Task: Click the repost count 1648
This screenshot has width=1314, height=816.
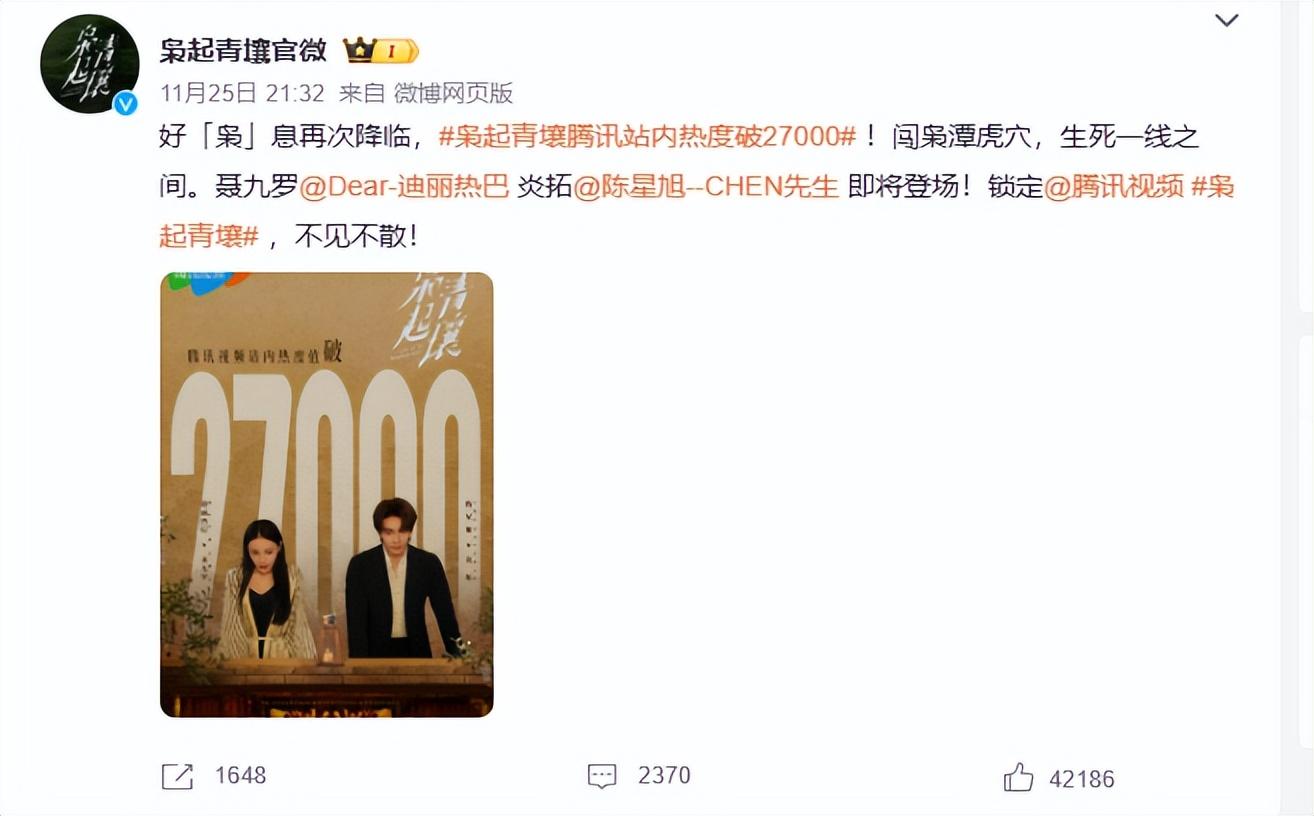Action: [x=241, y=776]
